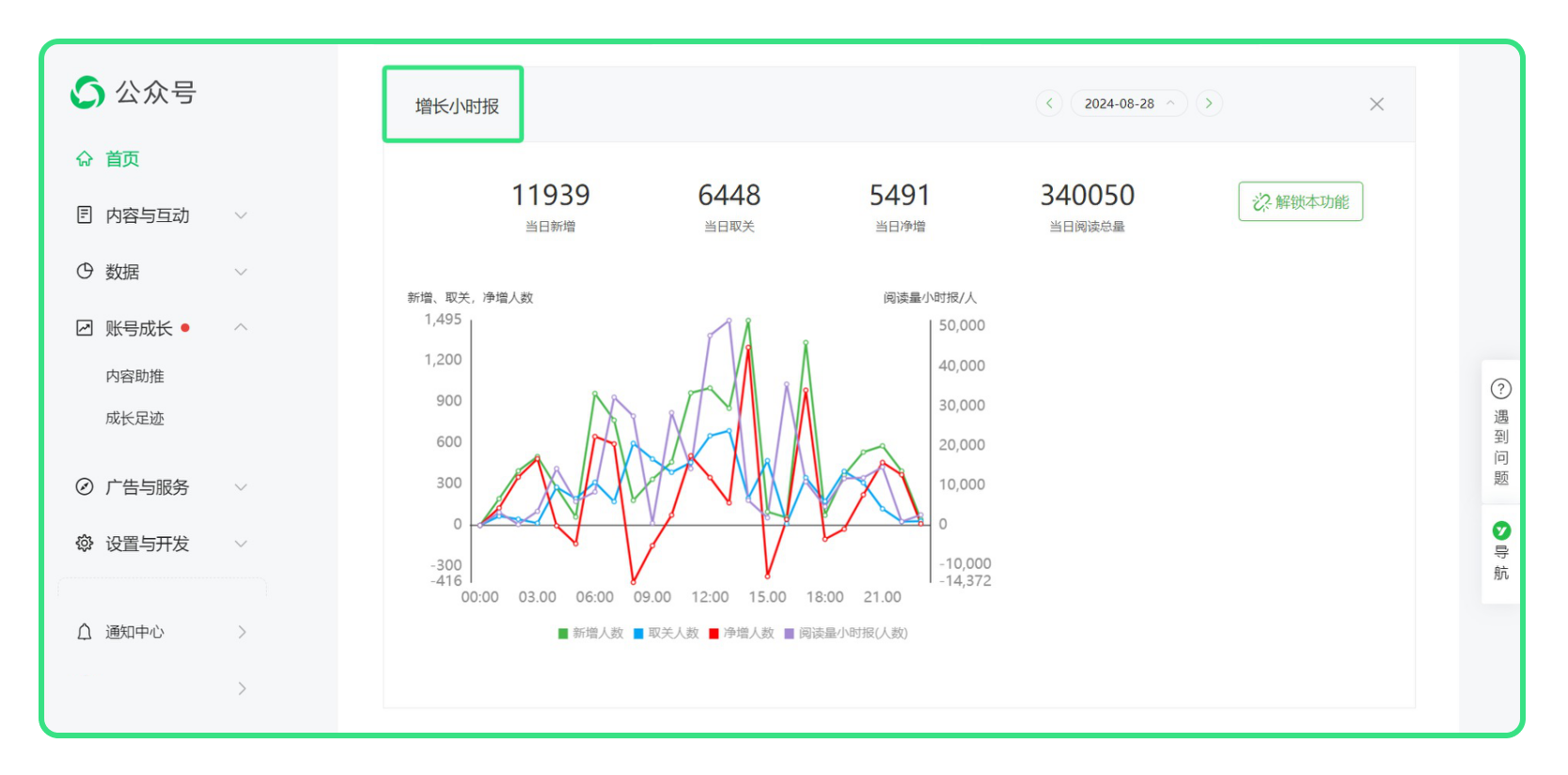Click the 11939 当日新增 value
This screenshot has width=1568, height=775.
(x=551, y=196)
